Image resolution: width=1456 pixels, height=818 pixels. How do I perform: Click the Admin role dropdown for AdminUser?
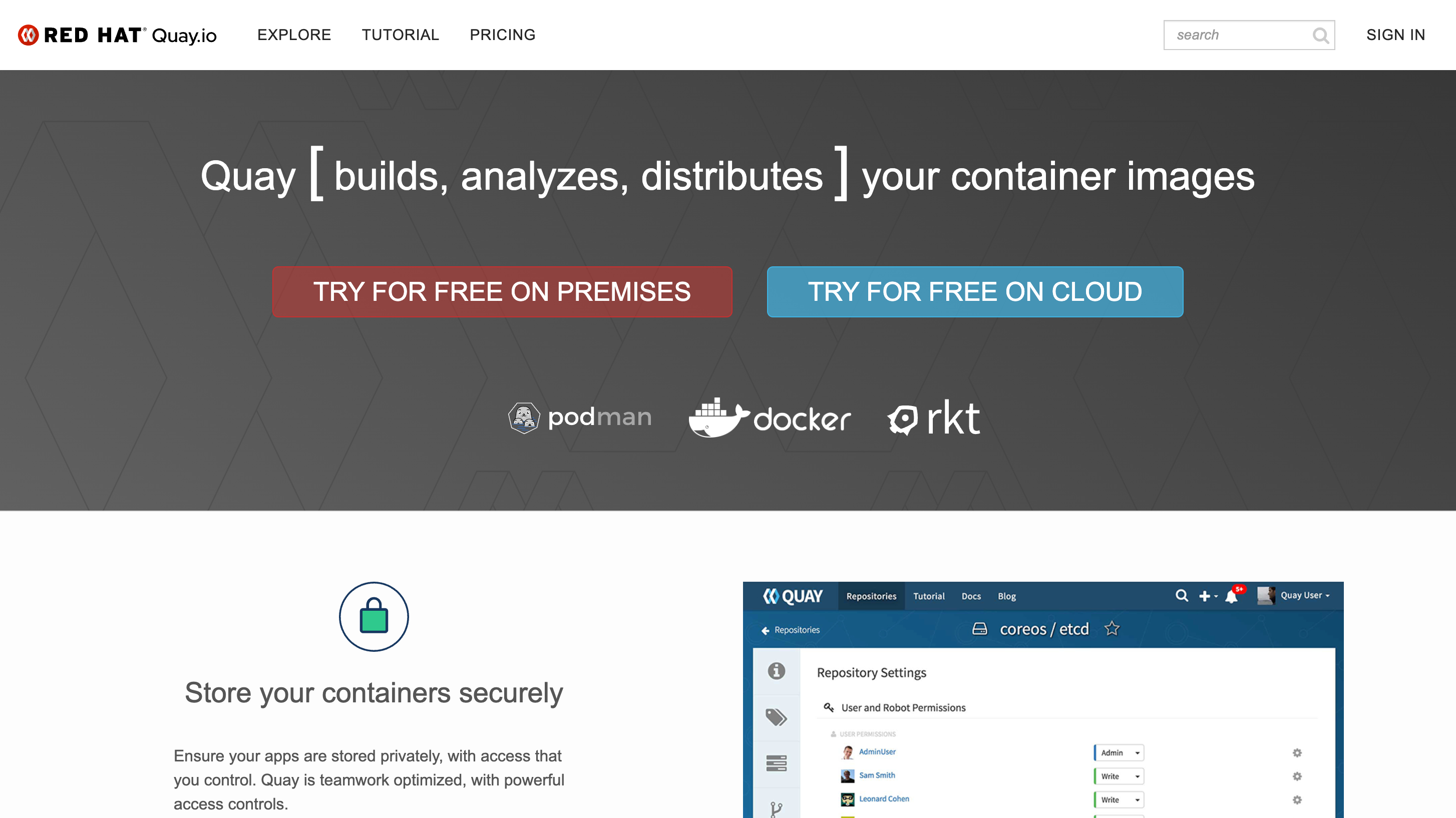1116,753
